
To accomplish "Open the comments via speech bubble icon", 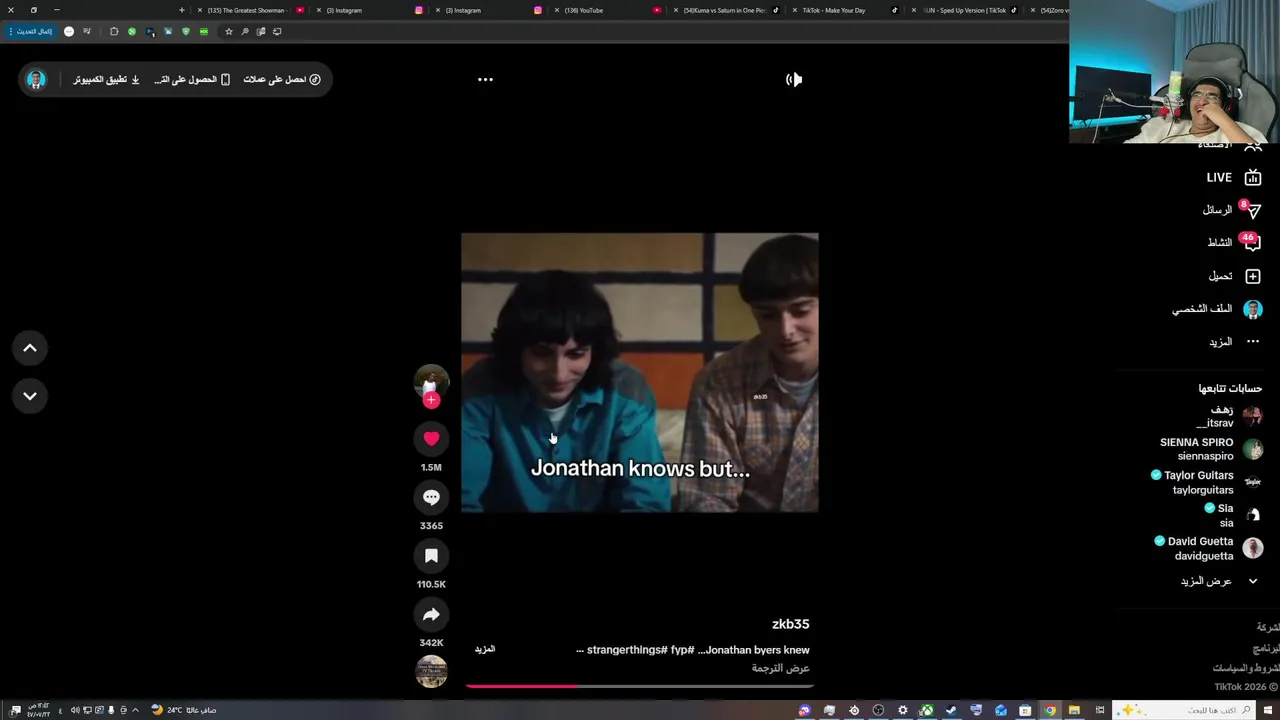I will coord(431,497).
